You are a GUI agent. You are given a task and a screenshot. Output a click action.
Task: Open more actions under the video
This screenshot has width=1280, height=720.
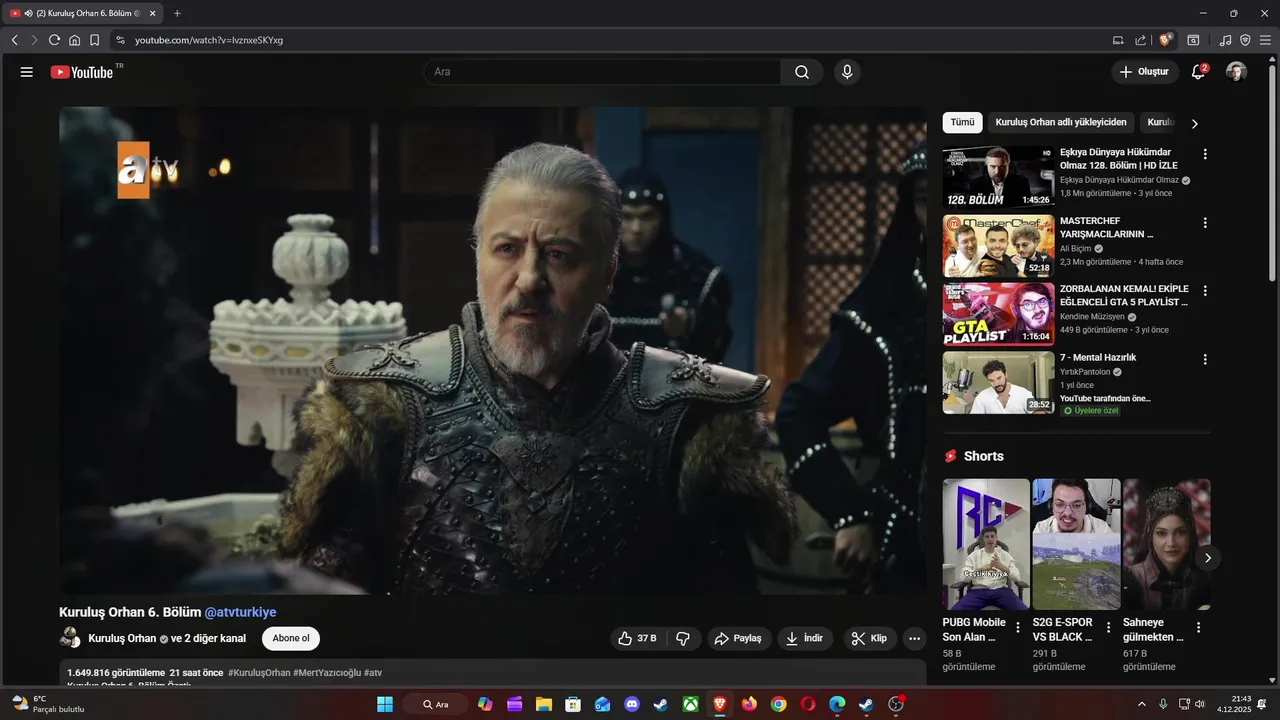click(914, 638)
